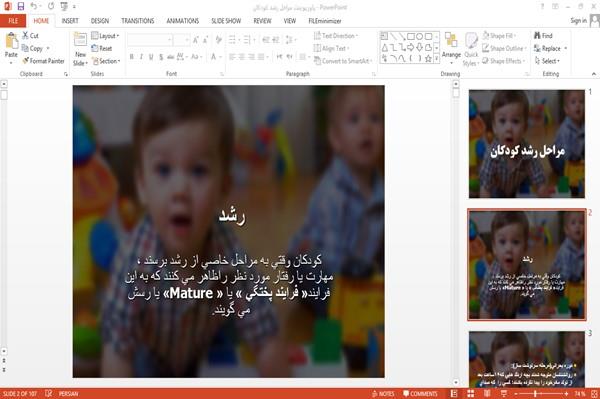Open the Layout dropdown
600x399 pixels.
click(106, 36)
